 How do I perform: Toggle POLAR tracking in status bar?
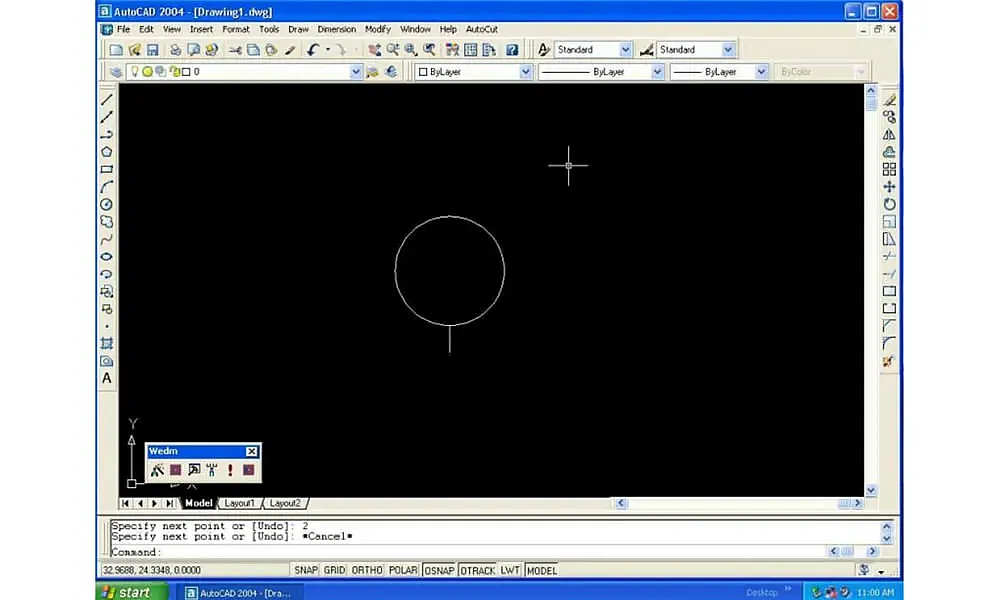pos(403,570)
